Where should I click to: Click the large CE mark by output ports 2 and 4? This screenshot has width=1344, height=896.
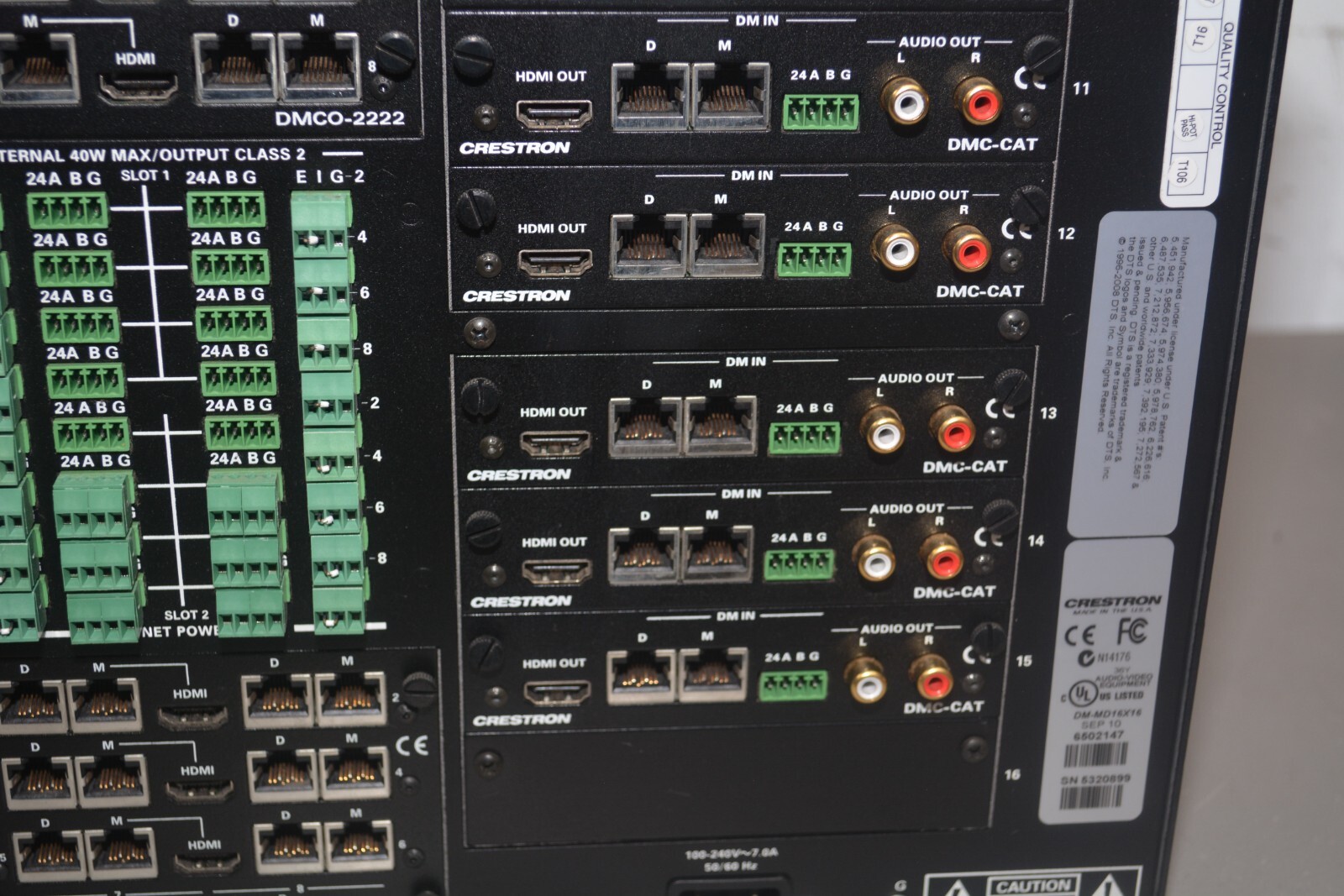click(x=410, y=746)
